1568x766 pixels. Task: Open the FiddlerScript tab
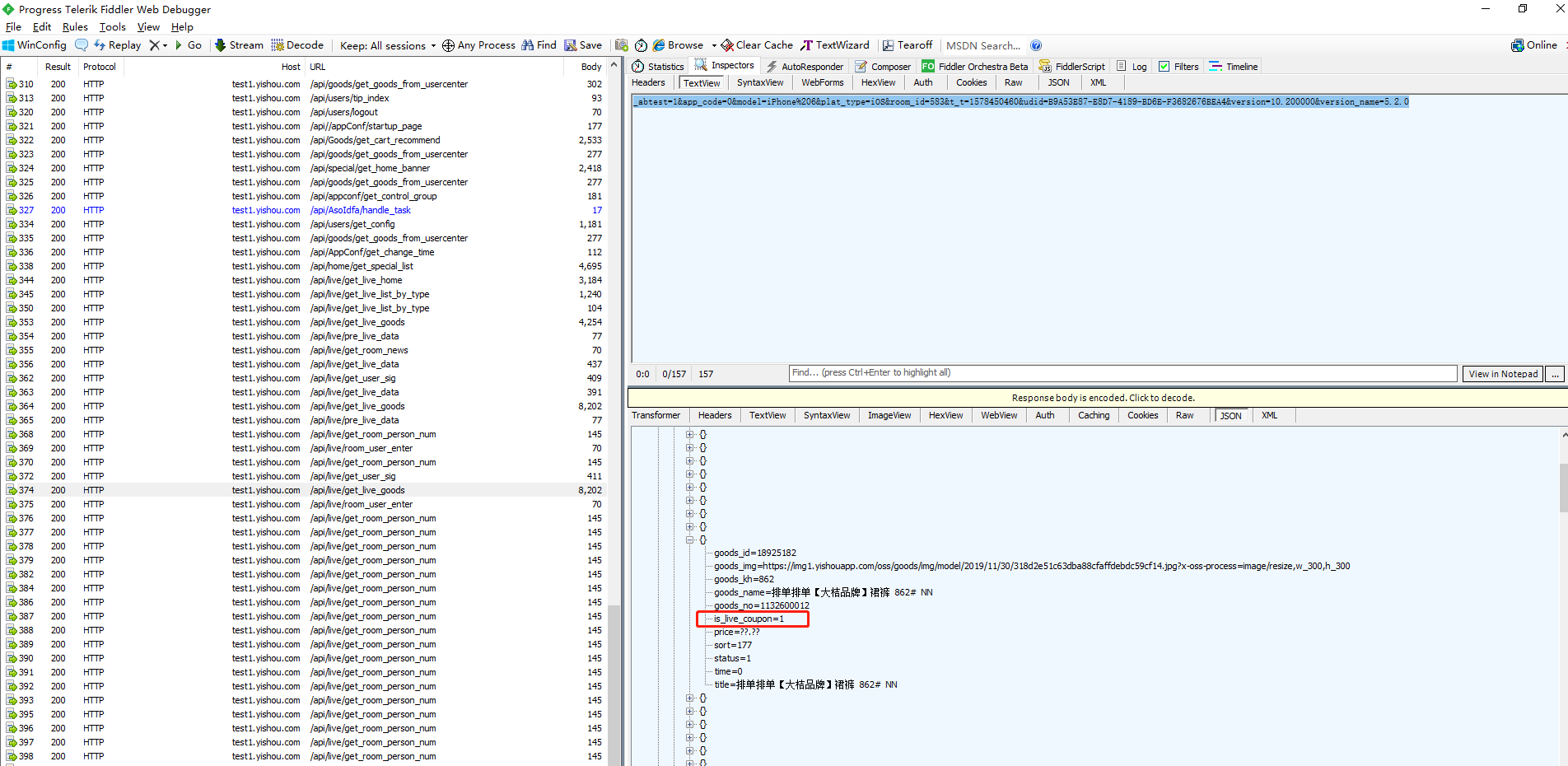click(x=1072, y=67)
